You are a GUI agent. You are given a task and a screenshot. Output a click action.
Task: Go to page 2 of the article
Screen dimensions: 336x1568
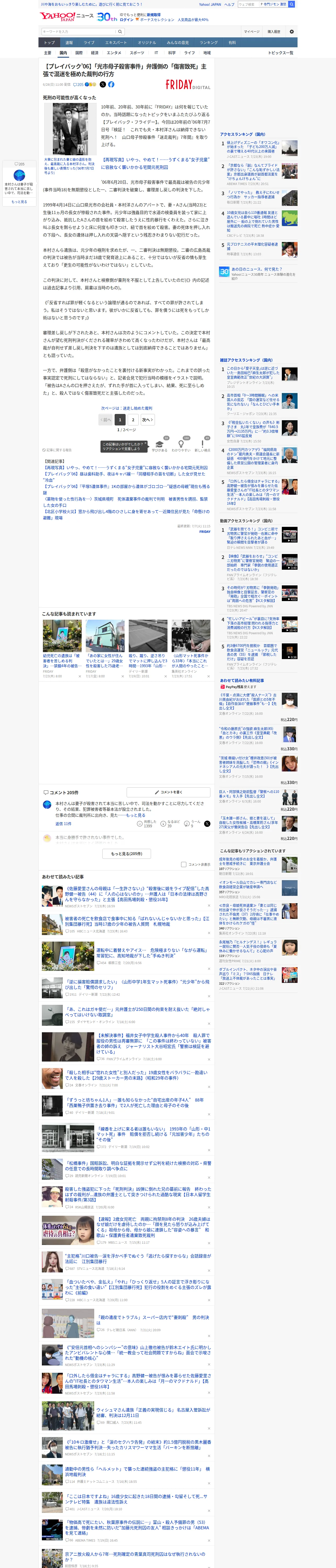click(133, 419)
